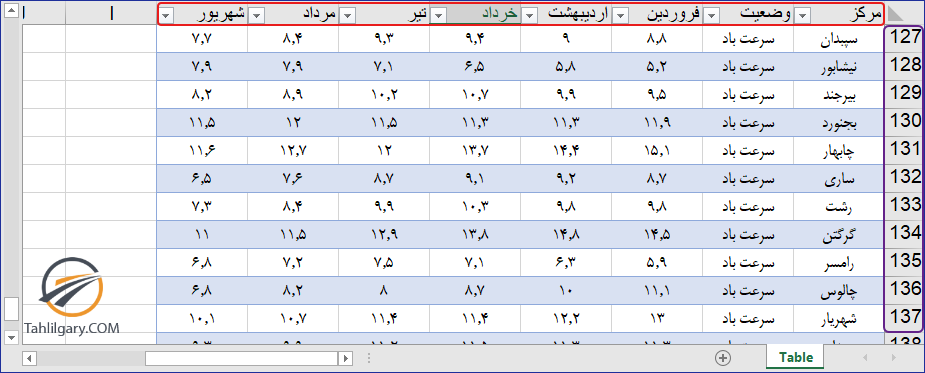Open filter dropdown for تیر column
The height and width of the screenshot is (373, 925).
347,16
